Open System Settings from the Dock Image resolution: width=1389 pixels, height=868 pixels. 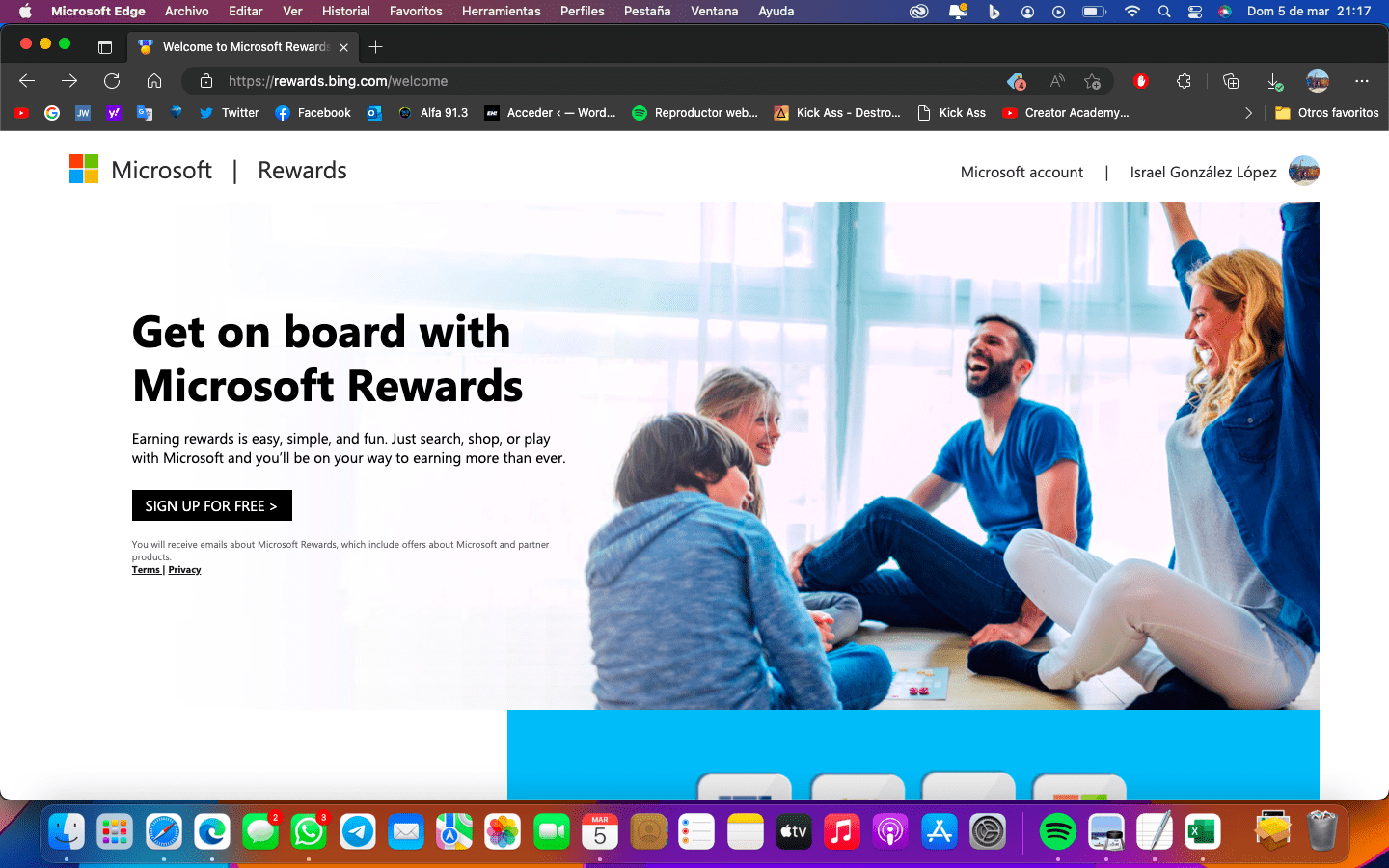pos(988,831)
